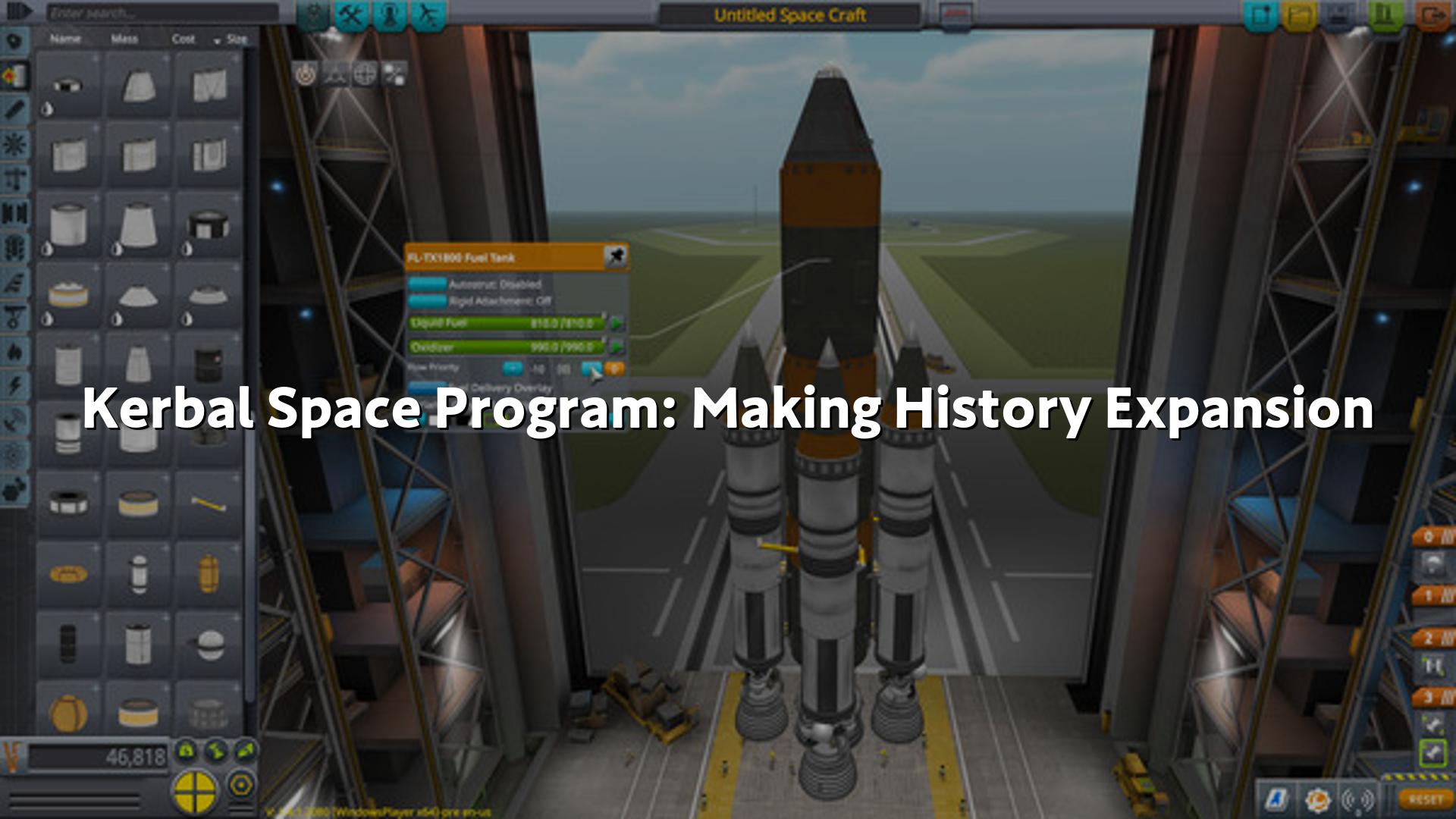Sort parts by Size
The height and width of the screenshot is (819, 1456).
point(236,39)
